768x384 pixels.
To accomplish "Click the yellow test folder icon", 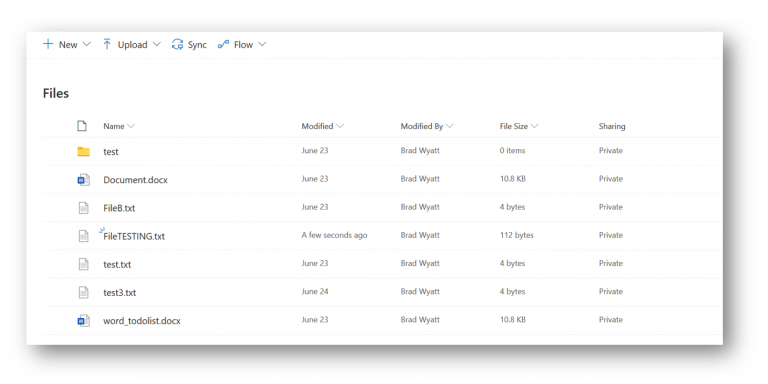I will coord(84,151).
